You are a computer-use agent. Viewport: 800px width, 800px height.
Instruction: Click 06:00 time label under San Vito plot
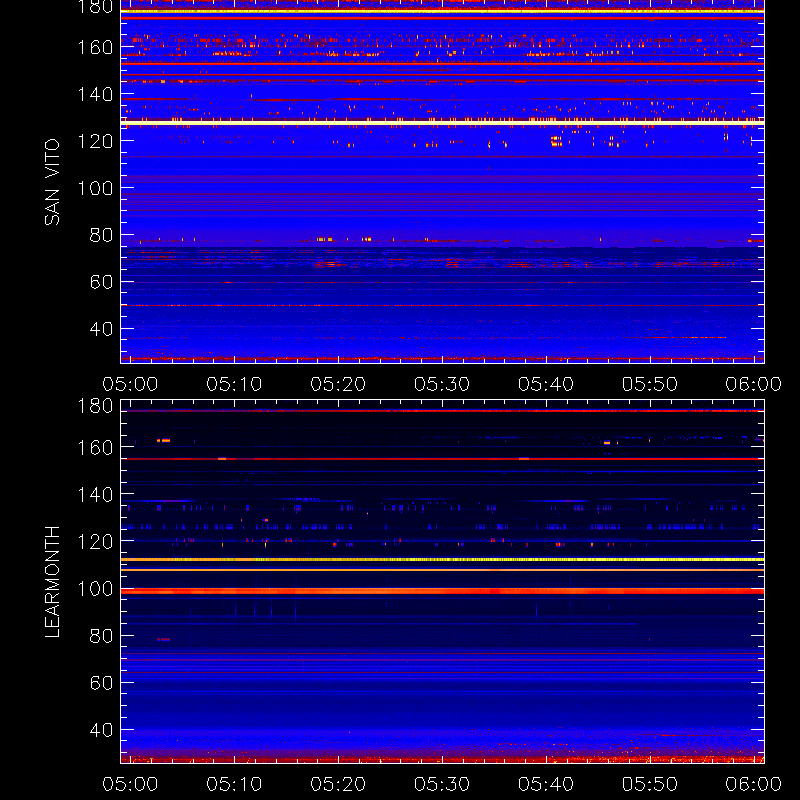point(754,384)
